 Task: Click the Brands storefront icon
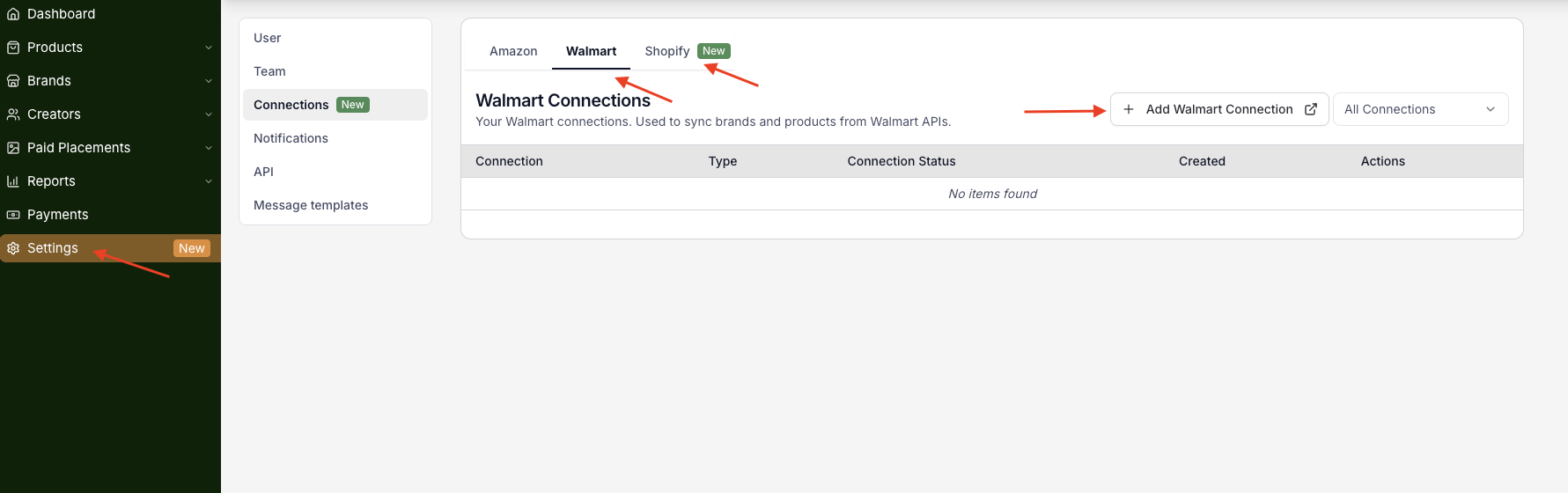(13, 81)
